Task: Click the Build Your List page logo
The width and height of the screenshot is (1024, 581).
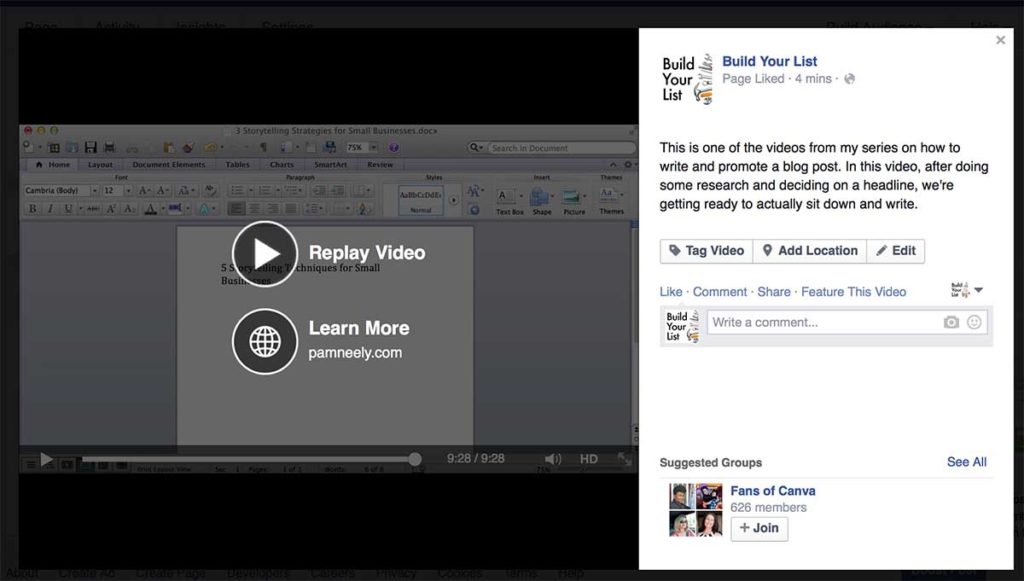Action: [x=688, y=80]
